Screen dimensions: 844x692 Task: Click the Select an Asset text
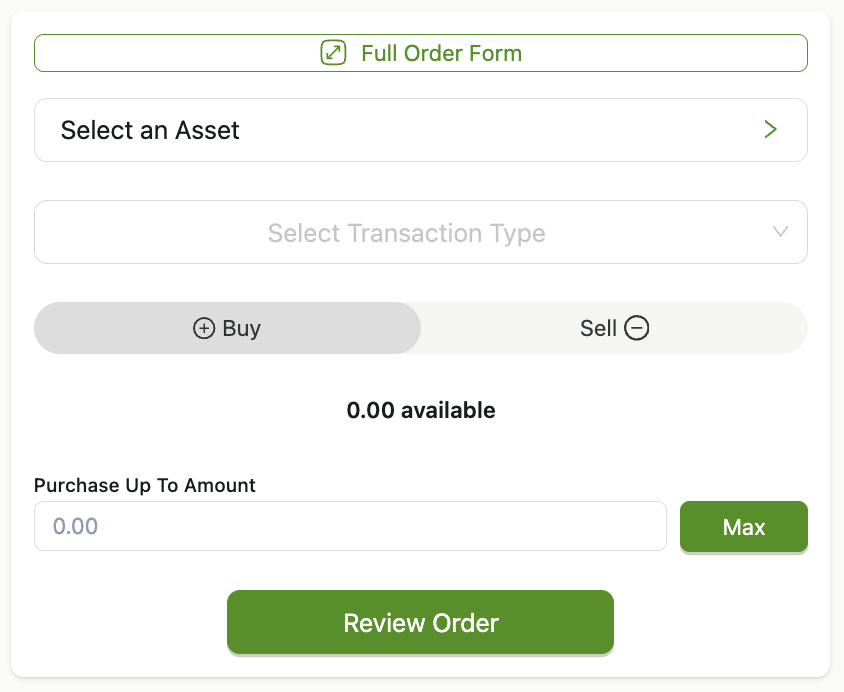(x=150, y=130)
